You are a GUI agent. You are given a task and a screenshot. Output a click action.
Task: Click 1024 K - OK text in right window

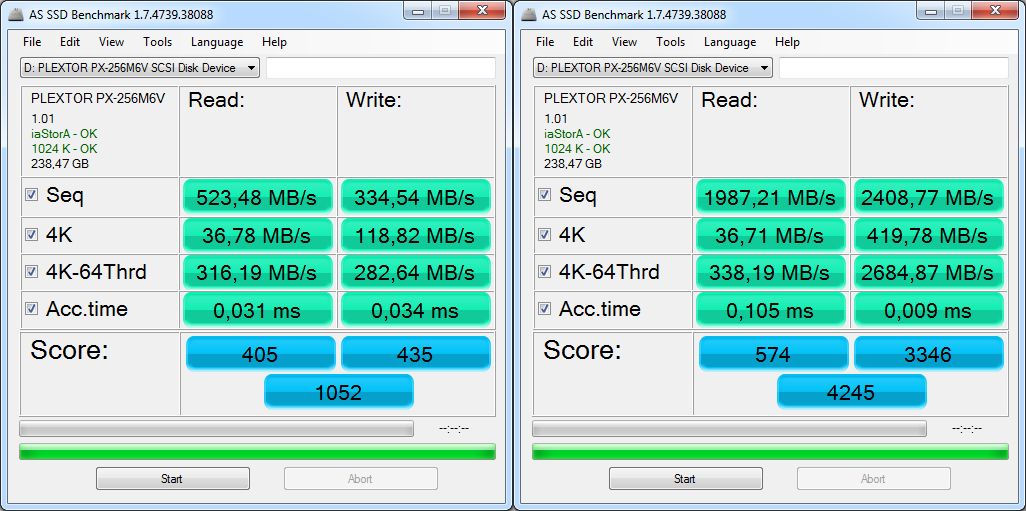[577, 149]
